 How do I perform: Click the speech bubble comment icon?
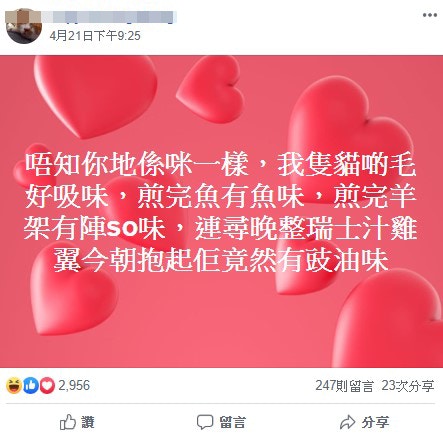(205, 422)
